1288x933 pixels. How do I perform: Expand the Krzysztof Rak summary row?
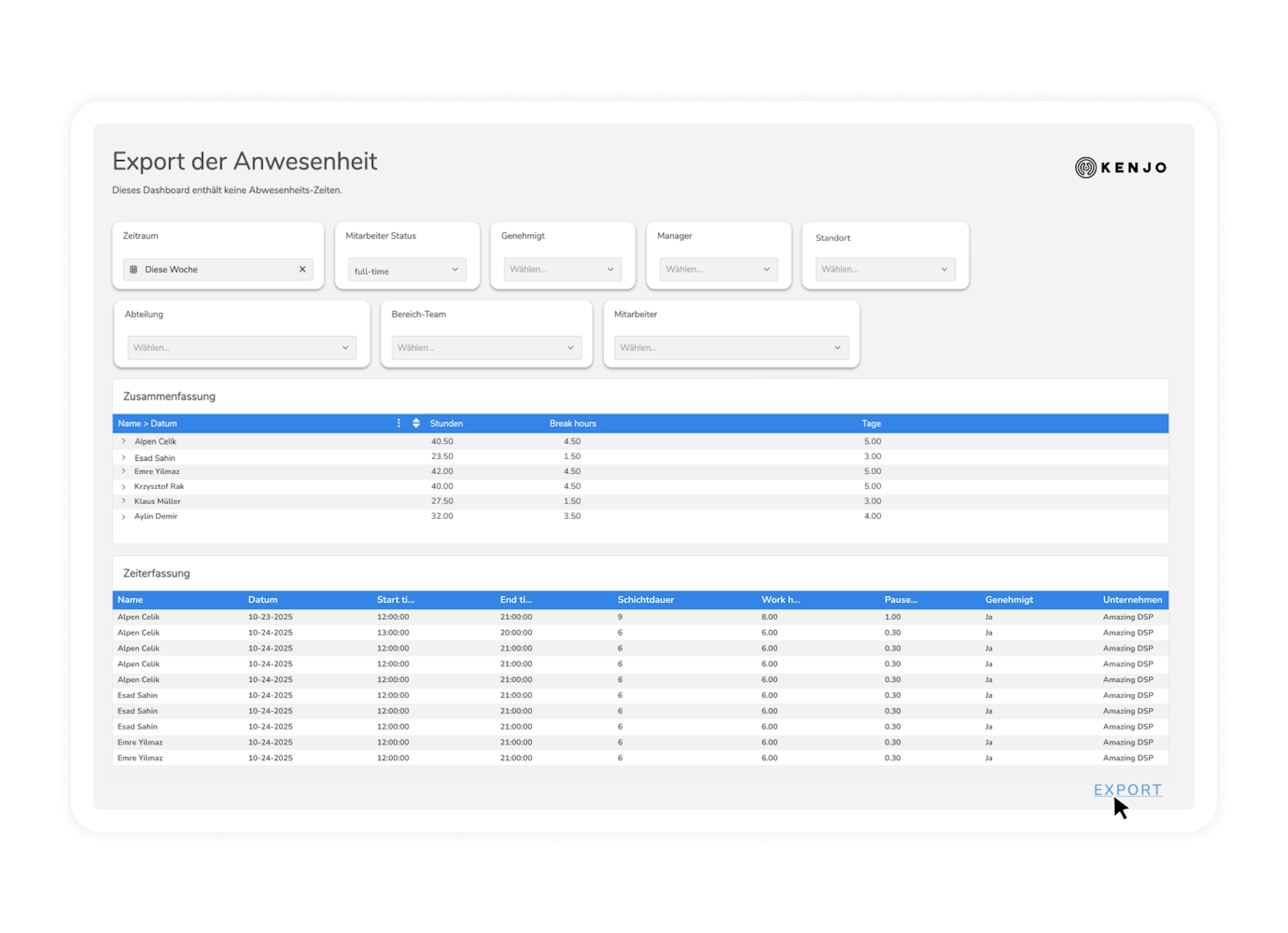coord(124,487)
